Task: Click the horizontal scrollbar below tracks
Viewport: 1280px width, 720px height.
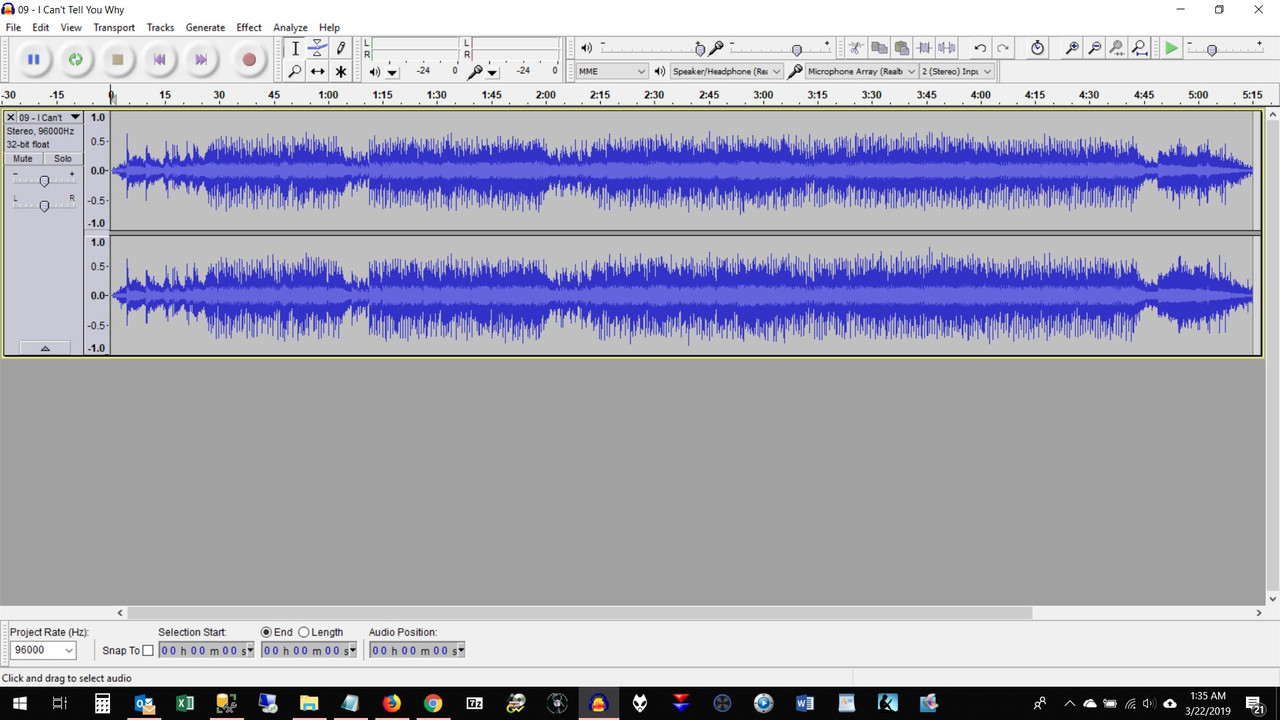Action: 580,613
